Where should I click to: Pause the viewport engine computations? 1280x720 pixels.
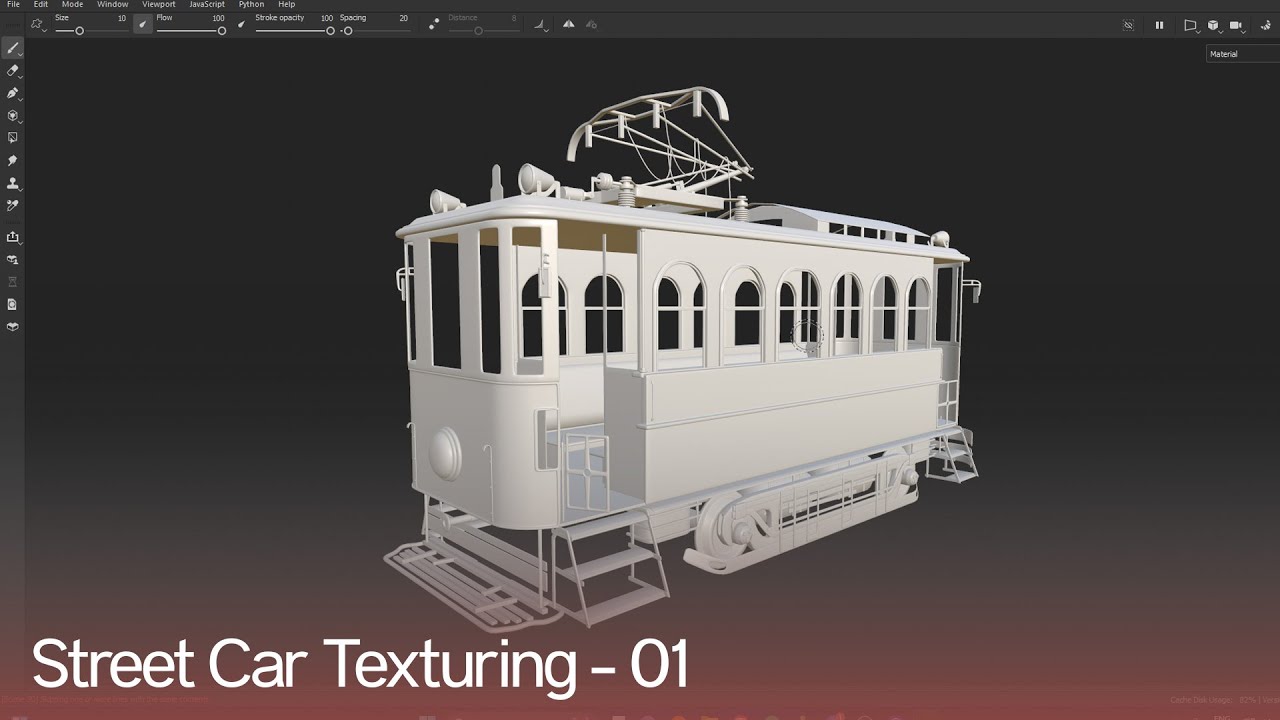click(x=1159, y=25)
